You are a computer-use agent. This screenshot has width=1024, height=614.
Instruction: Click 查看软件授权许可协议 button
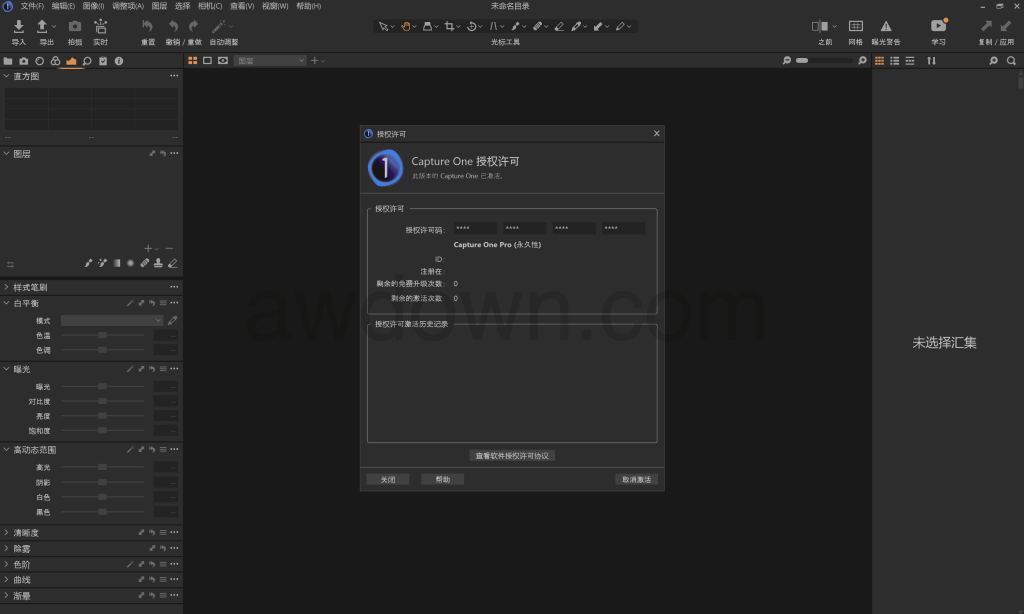pos(512,456)
